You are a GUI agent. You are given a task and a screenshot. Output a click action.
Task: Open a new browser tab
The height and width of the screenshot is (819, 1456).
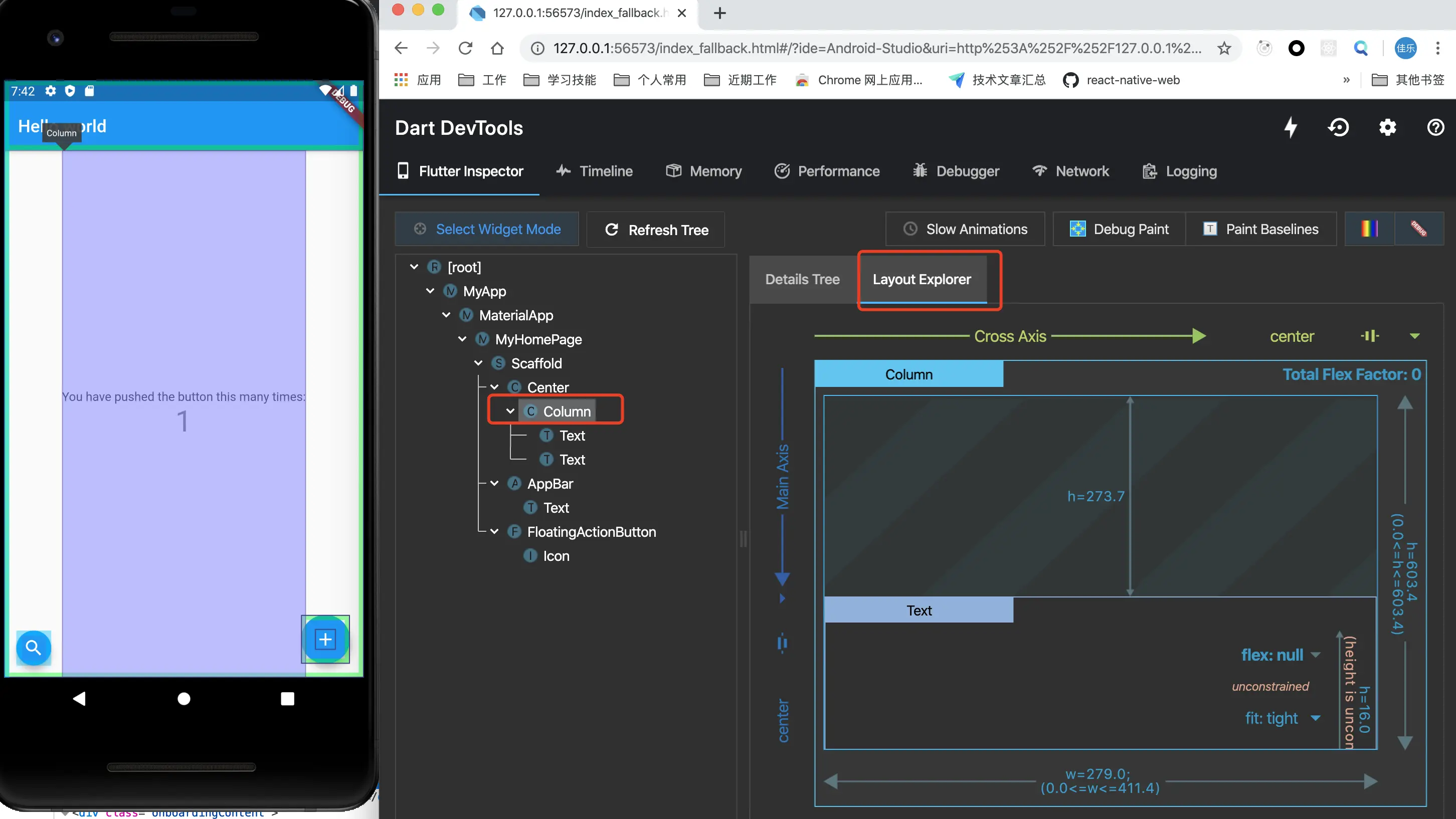[x=719, y=13]
